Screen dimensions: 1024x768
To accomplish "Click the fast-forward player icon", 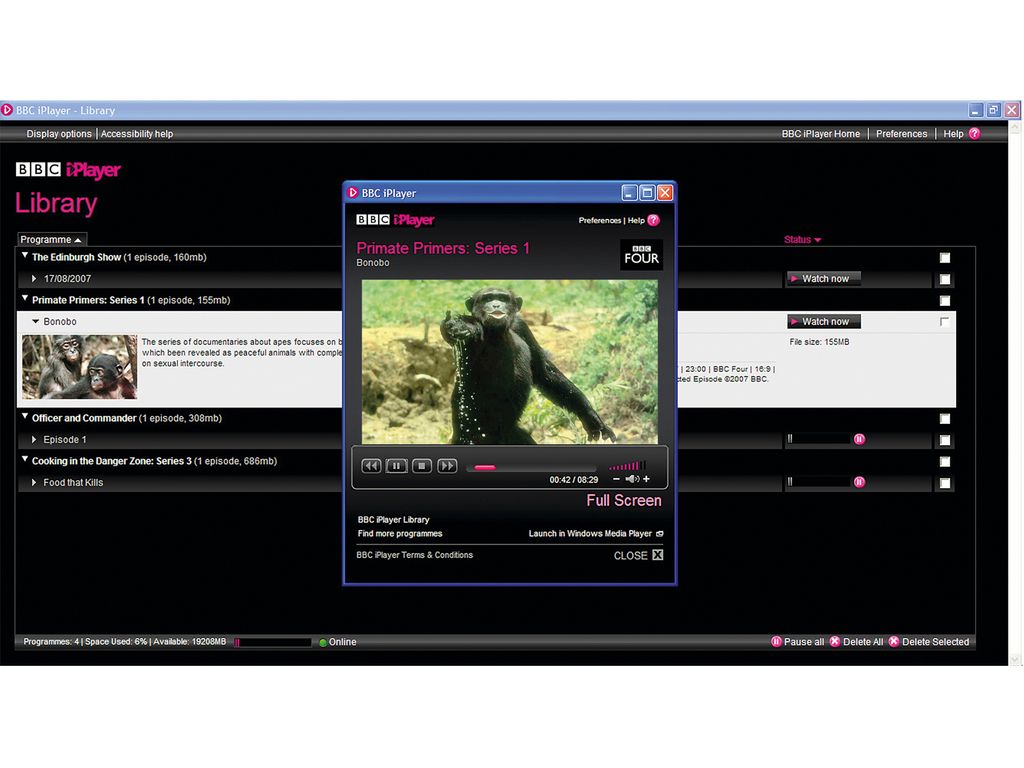I will point(446,466).
